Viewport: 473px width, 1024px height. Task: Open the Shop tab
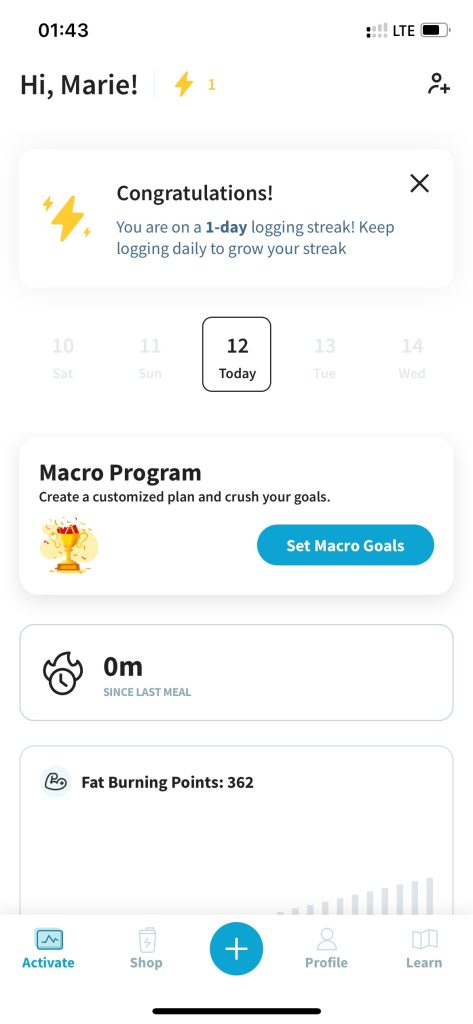coord(146,948)
